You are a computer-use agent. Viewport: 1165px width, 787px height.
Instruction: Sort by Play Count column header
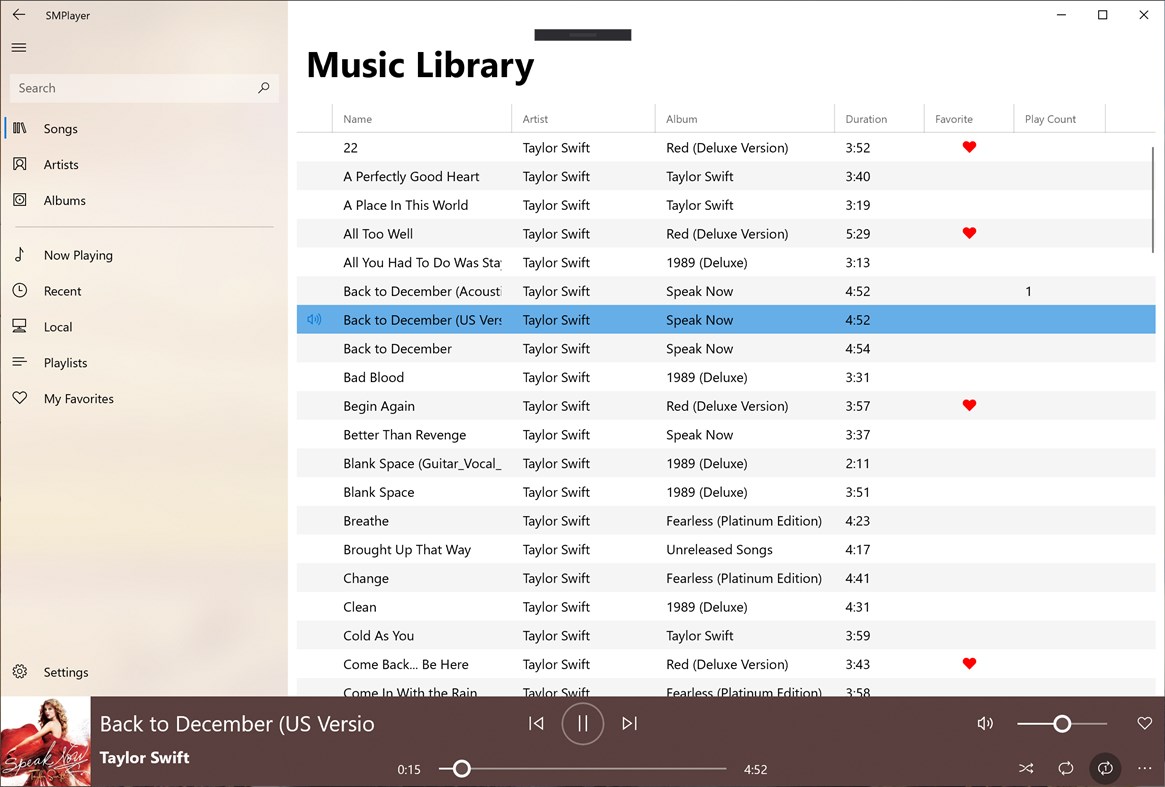click(1059, 119)
